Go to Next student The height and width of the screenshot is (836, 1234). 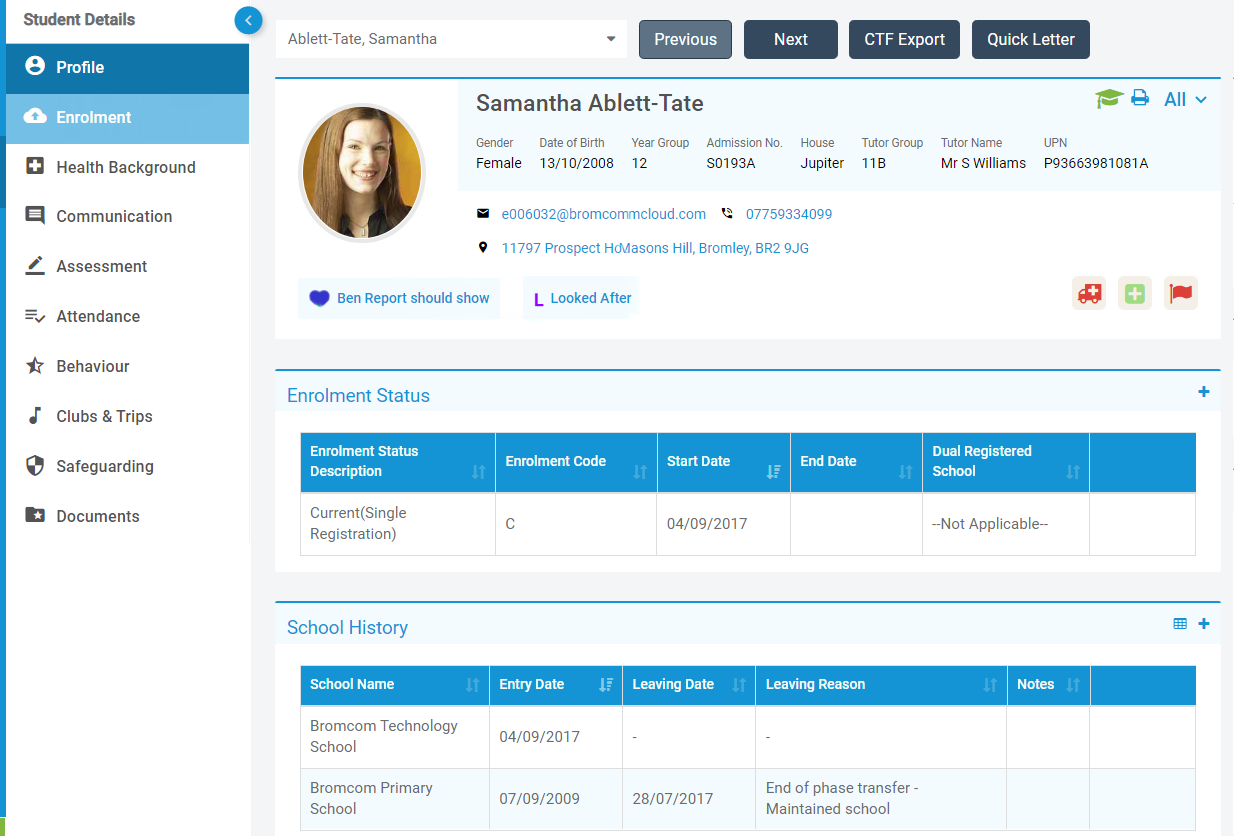(791, 39)
